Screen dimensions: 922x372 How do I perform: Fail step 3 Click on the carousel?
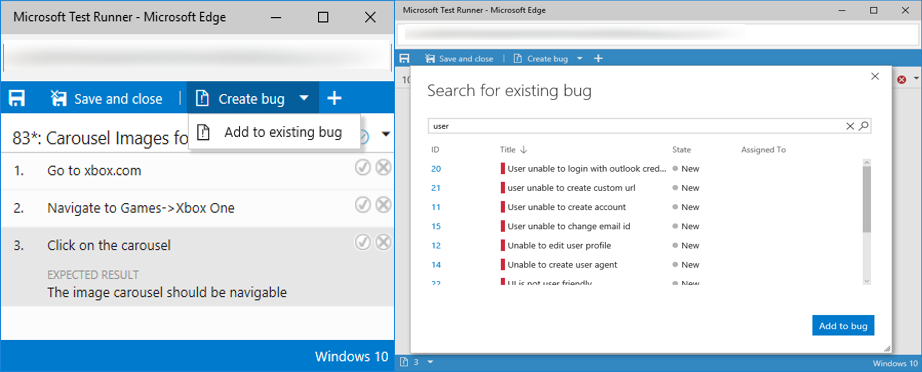pyautogui.click(x=383, y=242)
